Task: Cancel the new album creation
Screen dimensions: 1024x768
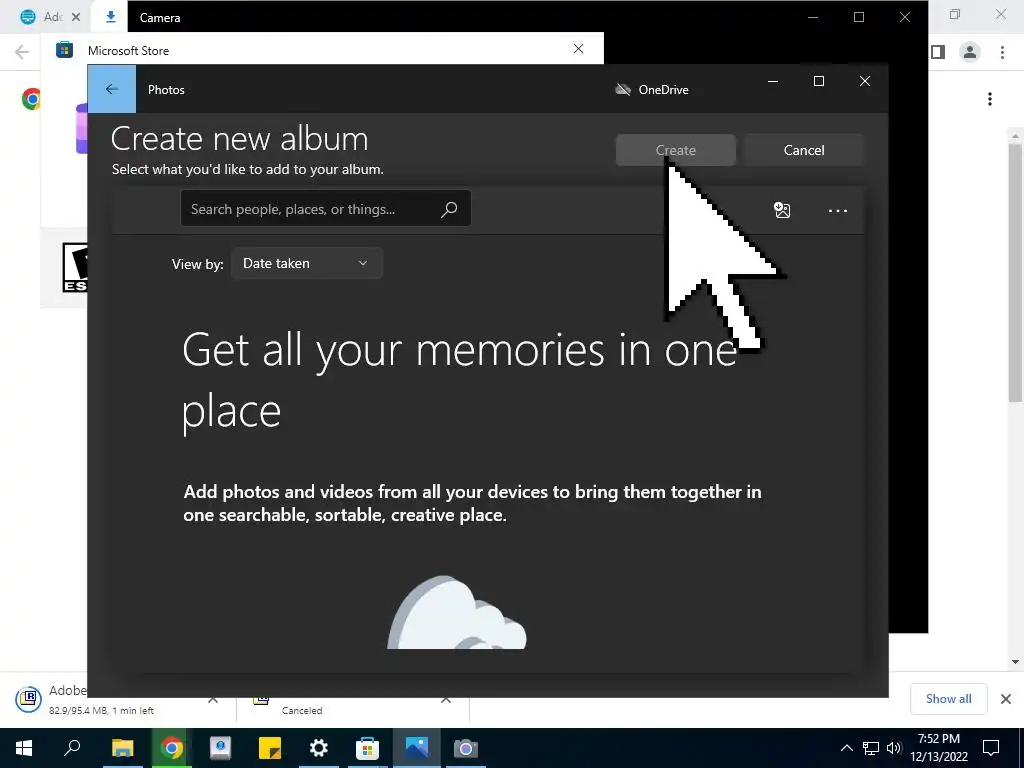Action: click(804, 150)
